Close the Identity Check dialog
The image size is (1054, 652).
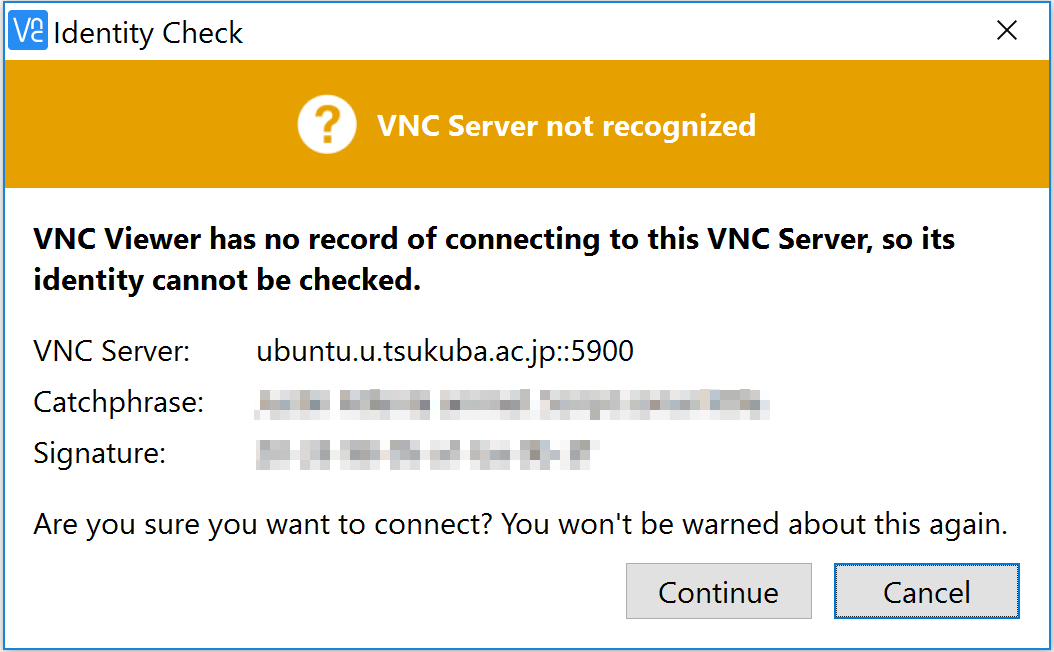[1007, 31]
